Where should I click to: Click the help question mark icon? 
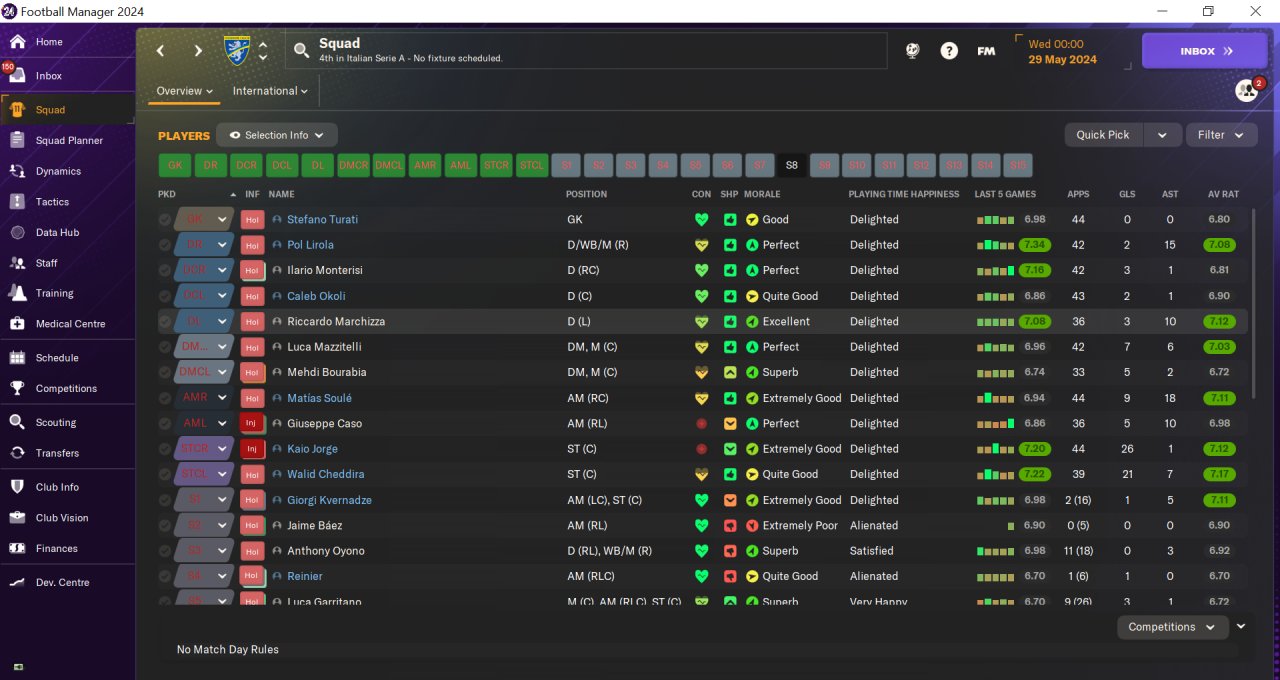tap(949, 51)
